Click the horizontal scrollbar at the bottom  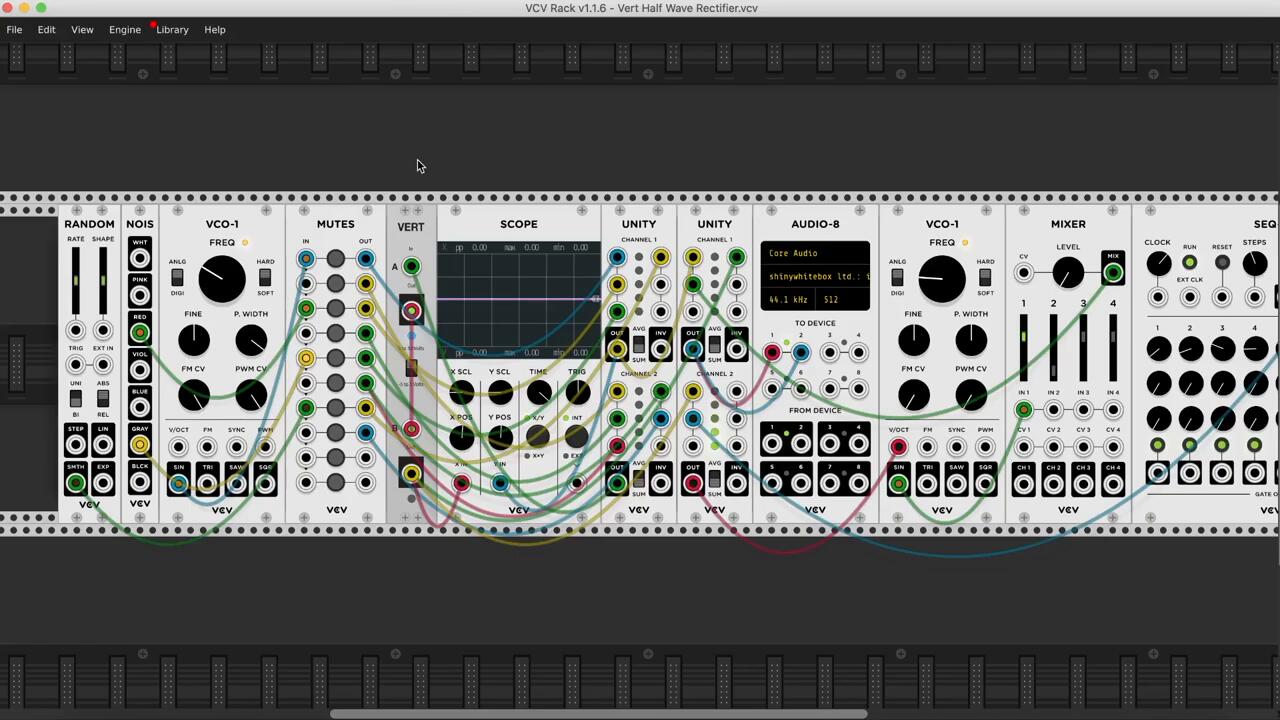[598, 714]
